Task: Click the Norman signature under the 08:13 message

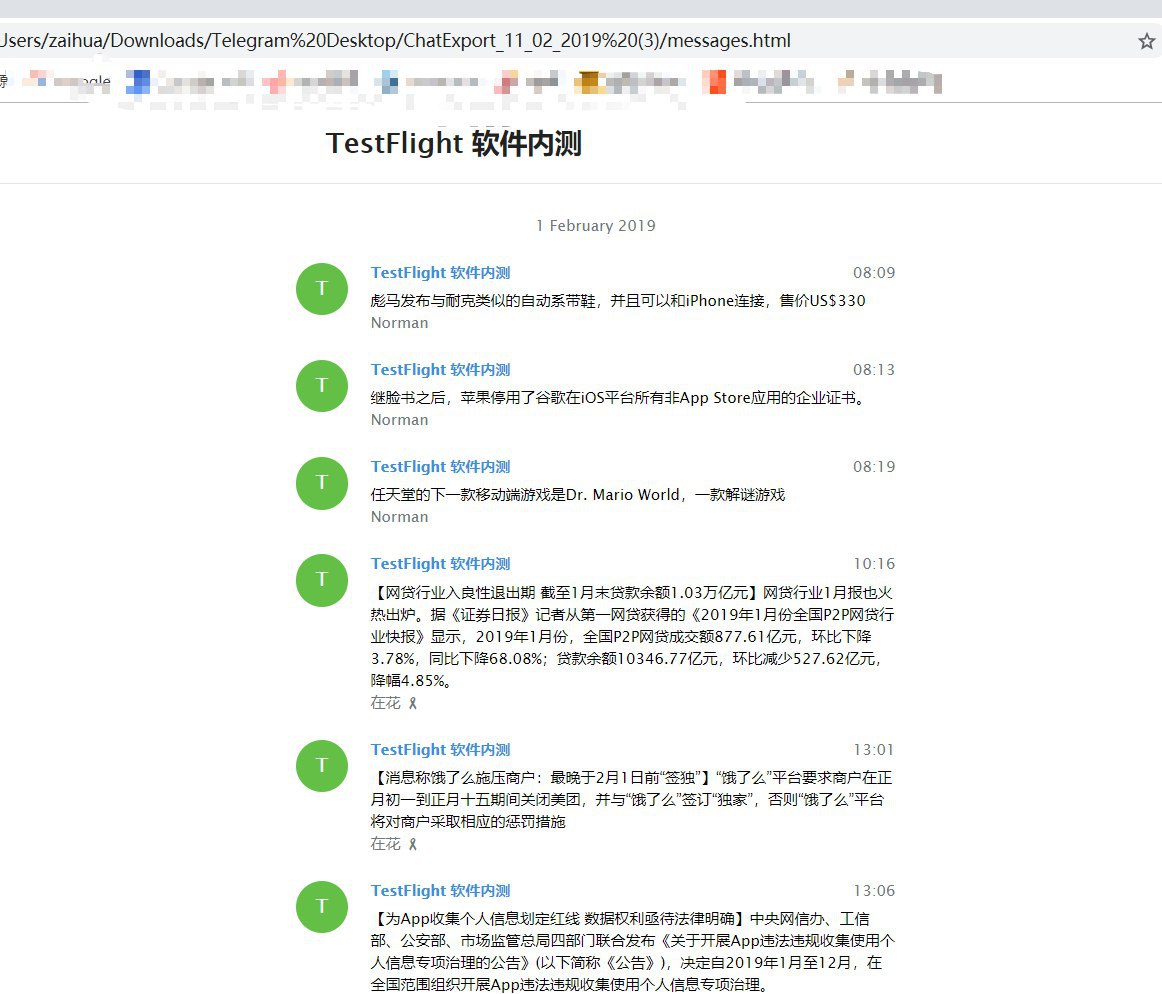Action: (399, 420)
